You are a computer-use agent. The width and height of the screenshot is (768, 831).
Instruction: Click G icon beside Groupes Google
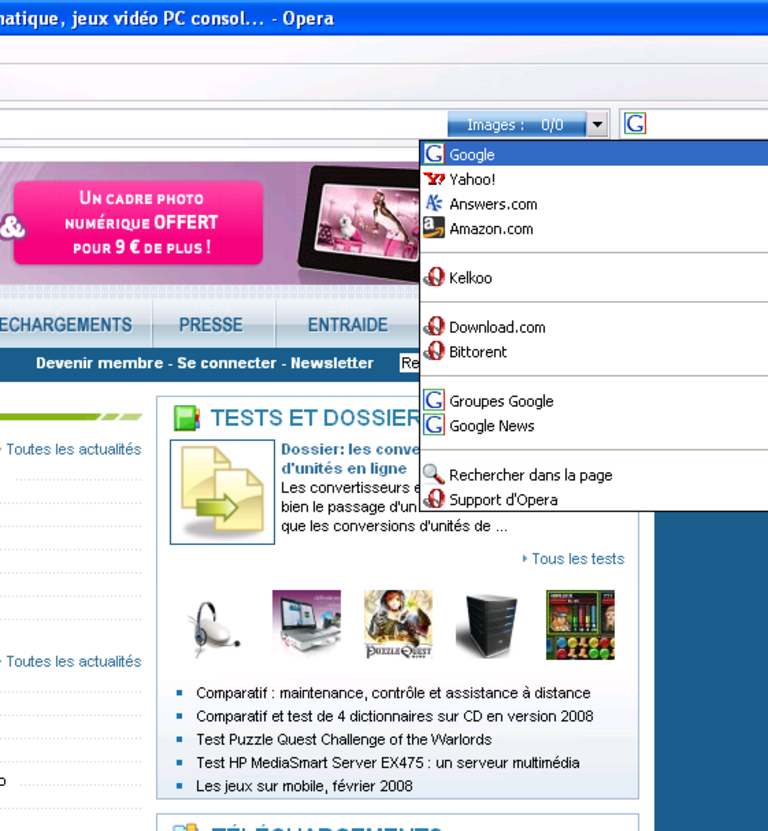(434, 400)
